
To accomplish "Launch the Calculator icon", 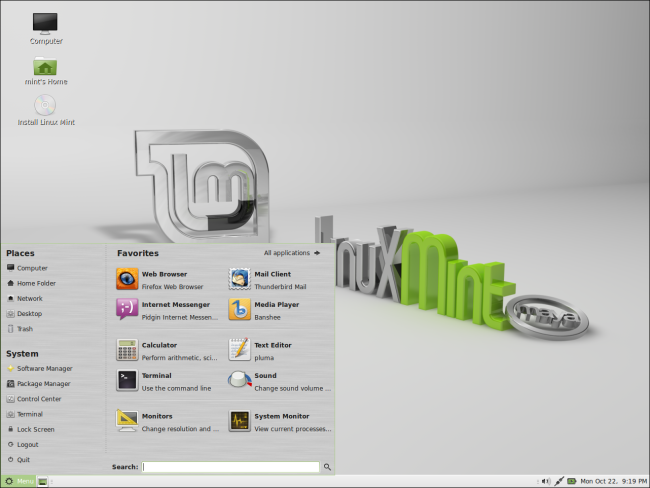I will pyautogui.click(x=127, y=350).
